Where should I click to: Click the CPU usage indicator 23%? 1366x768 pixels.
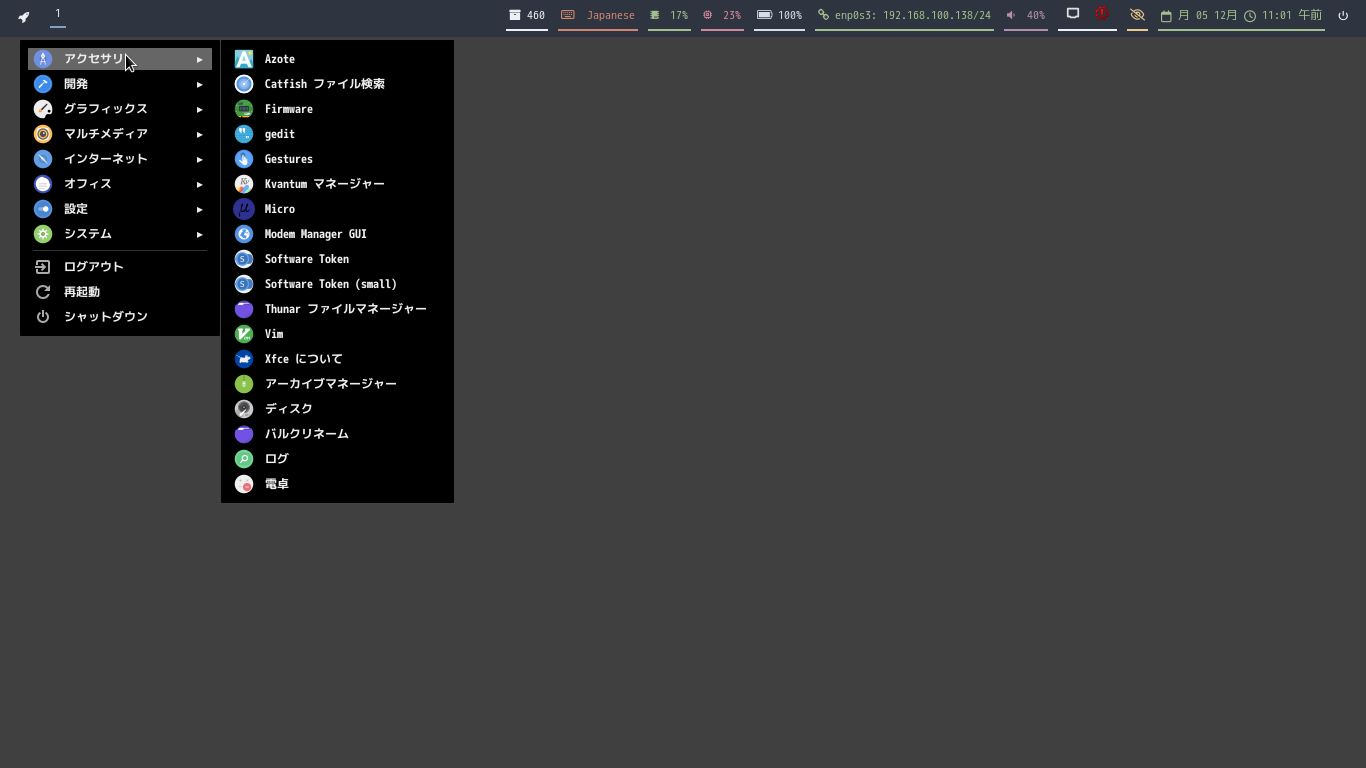722,15
